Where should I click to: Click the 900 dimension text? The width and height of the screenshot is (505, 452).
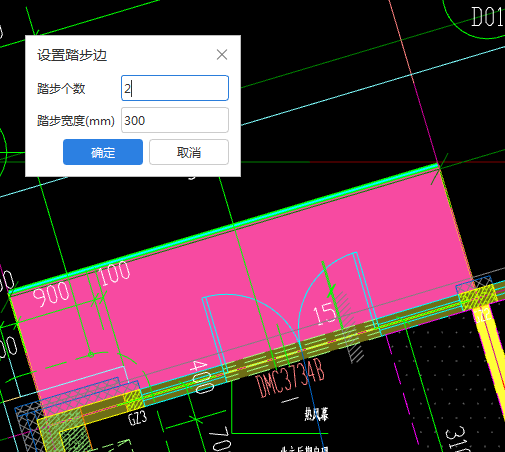point(51,294)
